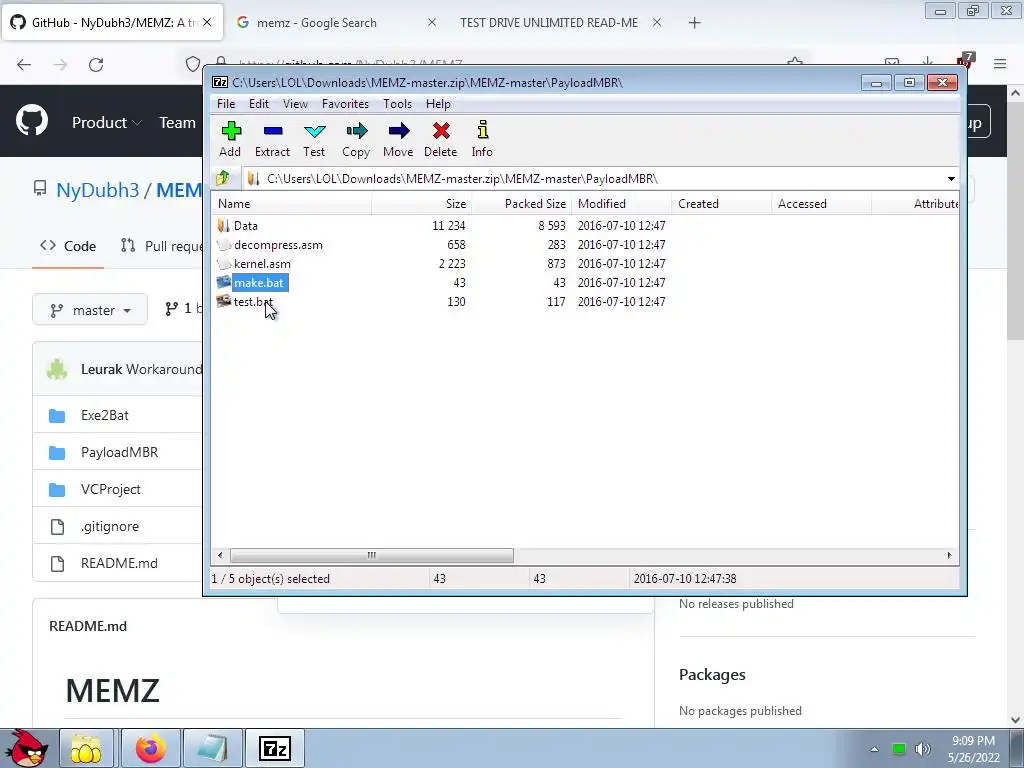
Task: Click the horizontal scrollbar left arrow
Action: 220,556
